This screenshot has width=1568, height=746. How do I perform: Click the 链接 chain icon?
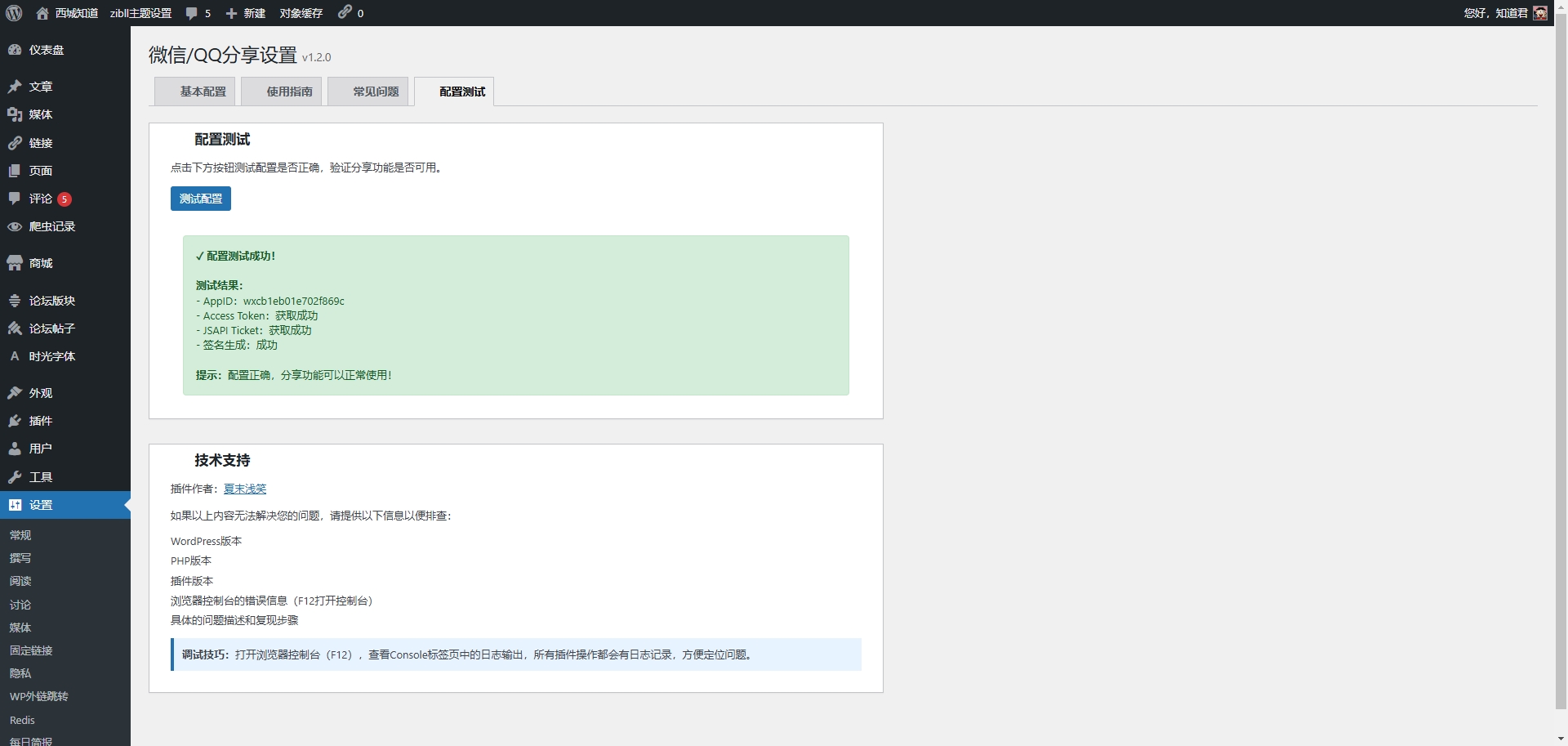point(15,143)
